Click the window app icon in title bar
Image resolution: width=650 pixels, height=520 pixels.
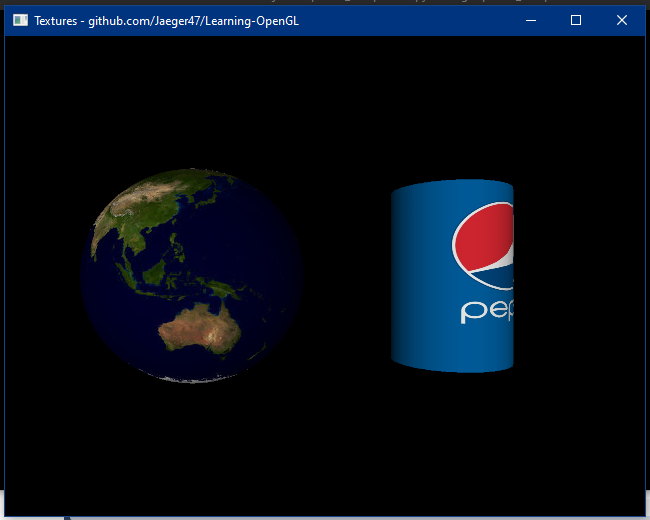20,20
